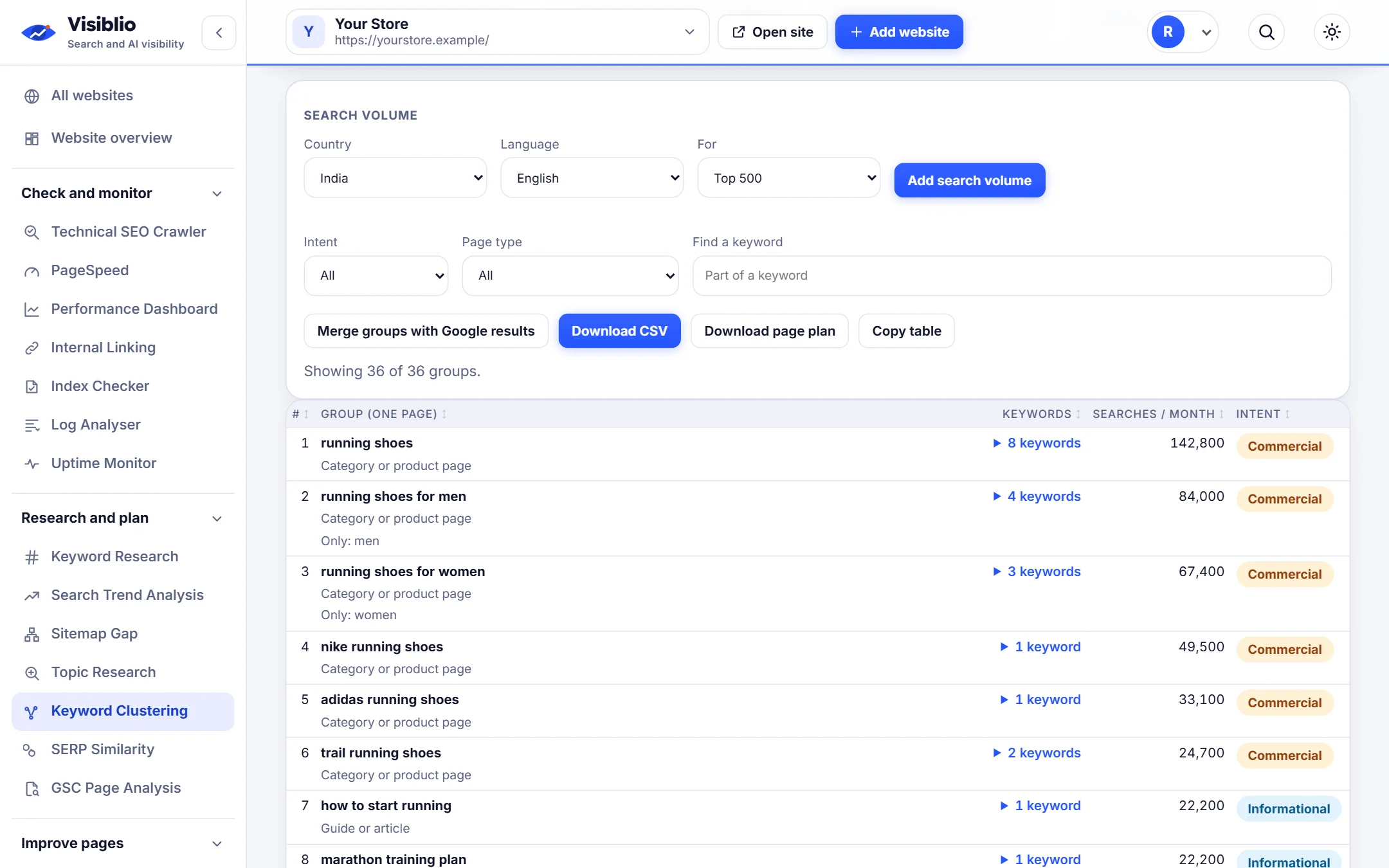Click the Technical SEO Crawler icon

(32, 232)
